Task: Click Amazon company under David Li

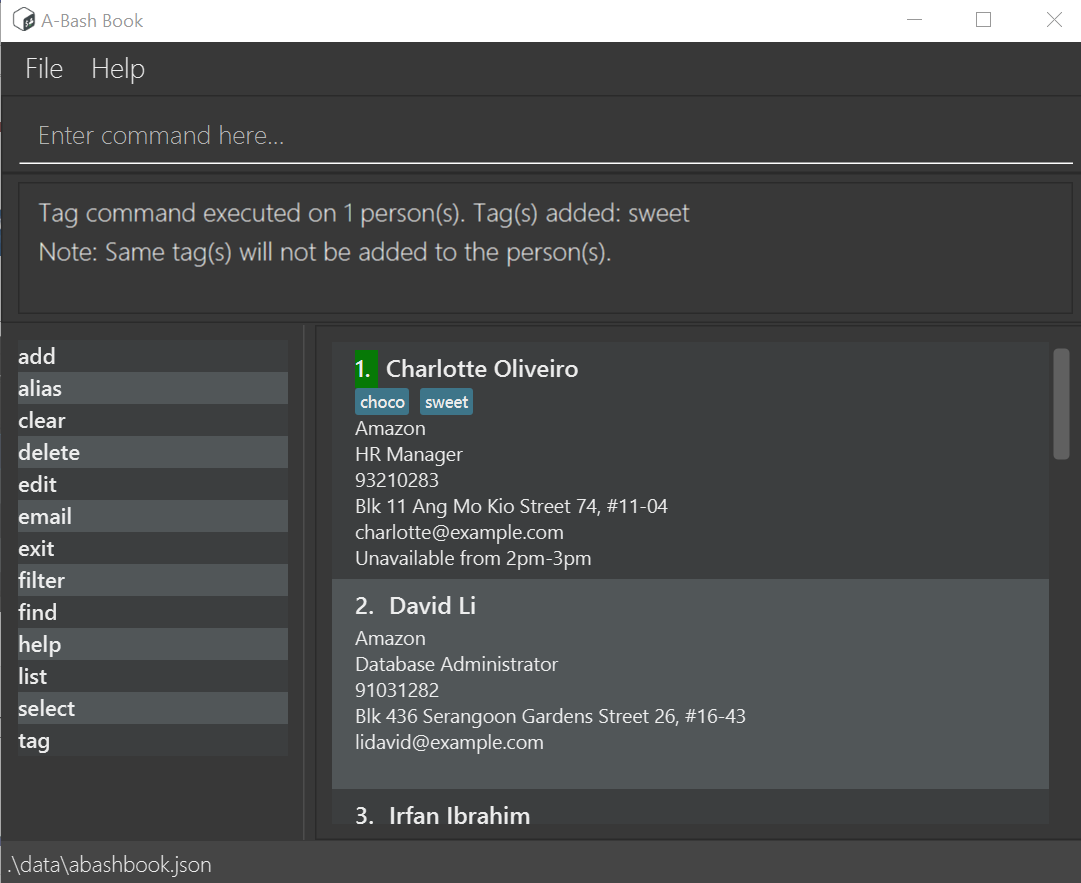Action: coord(390,638)
